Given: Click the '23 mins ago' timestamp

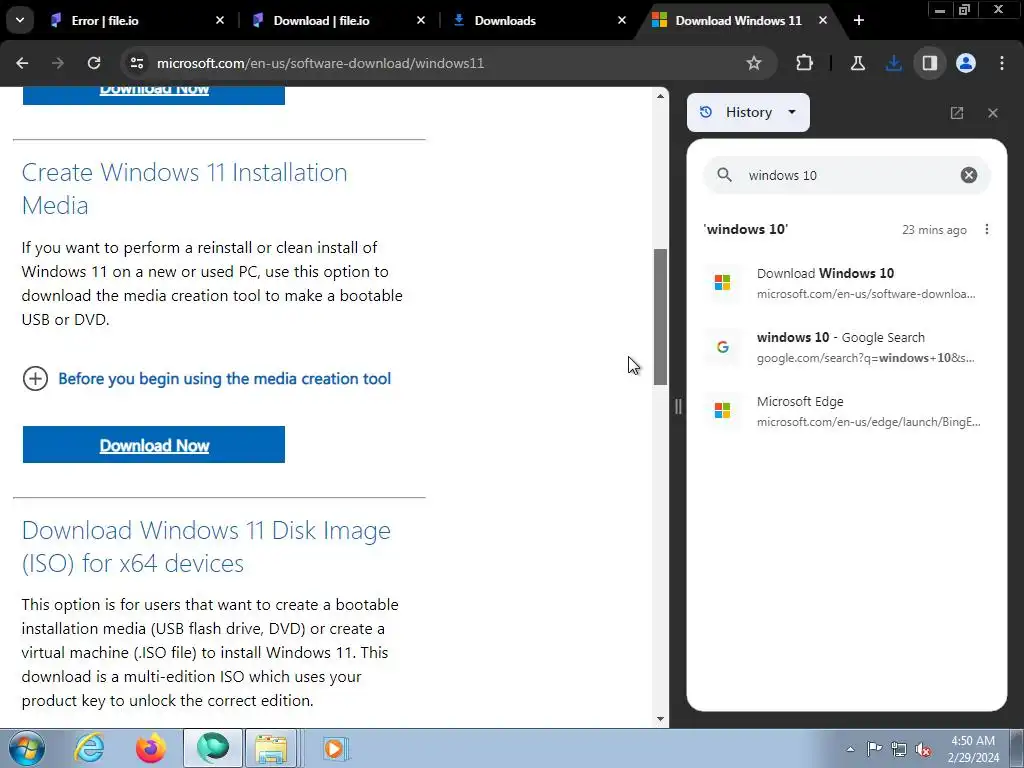Looking at the screenshot, I should (934, 230).
